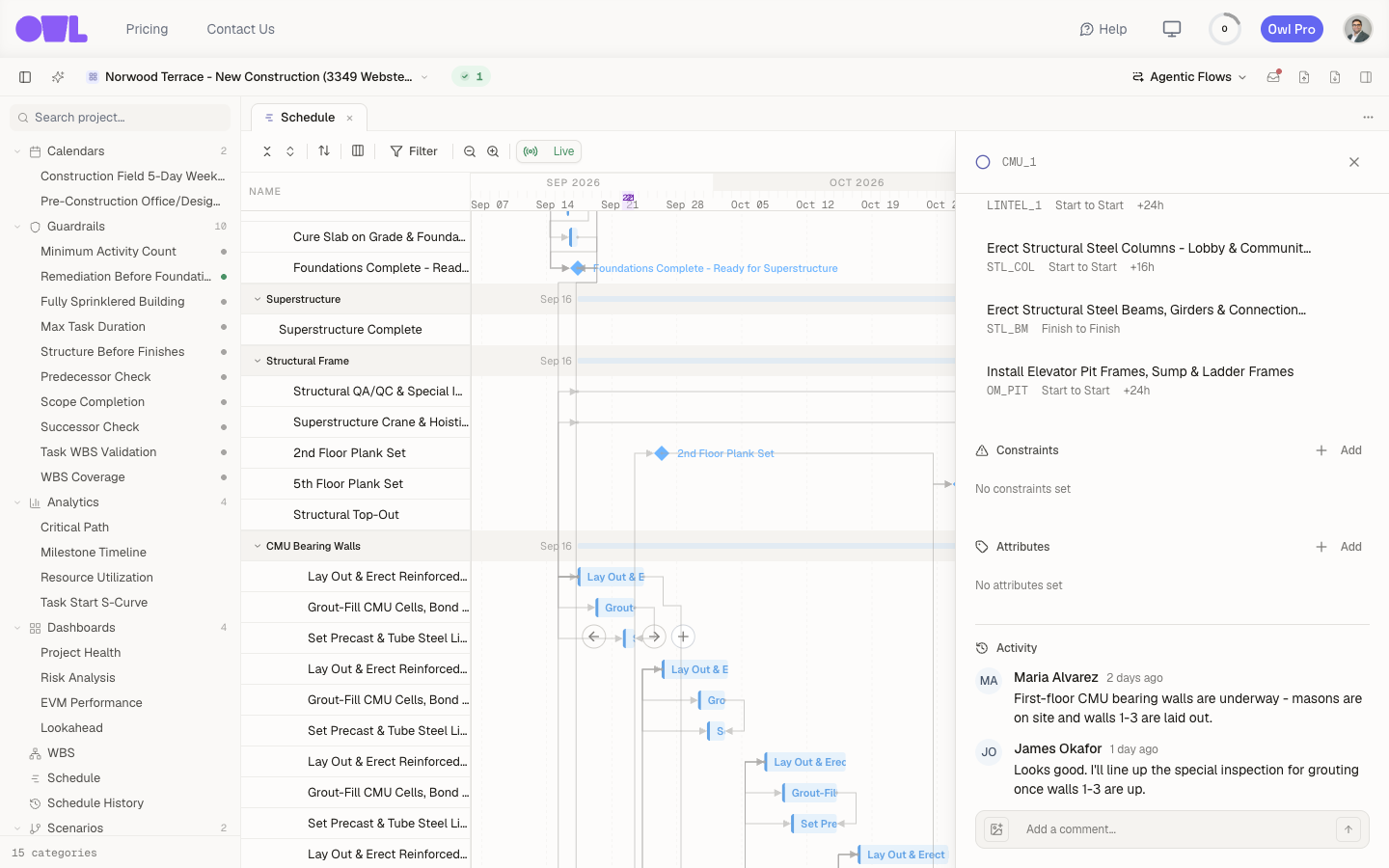Click plus button on Gantt task bar

(683, 637)
